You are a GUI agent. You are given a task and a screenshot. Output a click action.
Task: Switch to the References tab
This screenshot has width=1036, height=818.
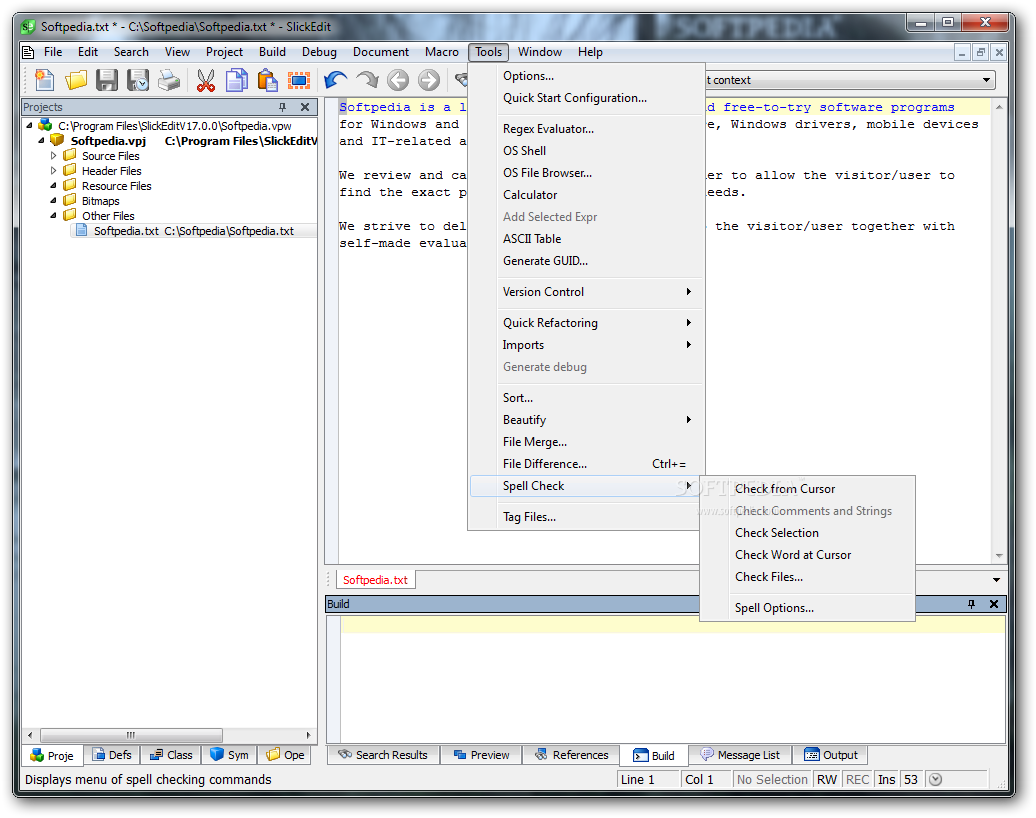pos(572,755)
